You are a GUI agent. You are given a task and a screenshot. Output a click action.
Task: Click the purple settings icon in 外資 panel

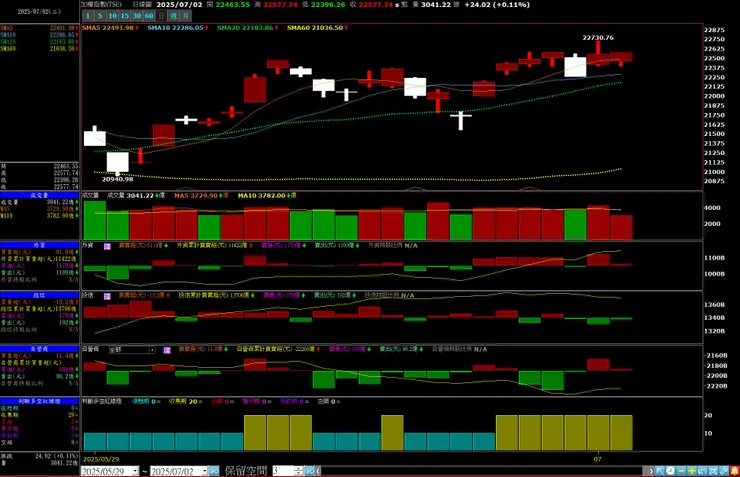(107, 246)
